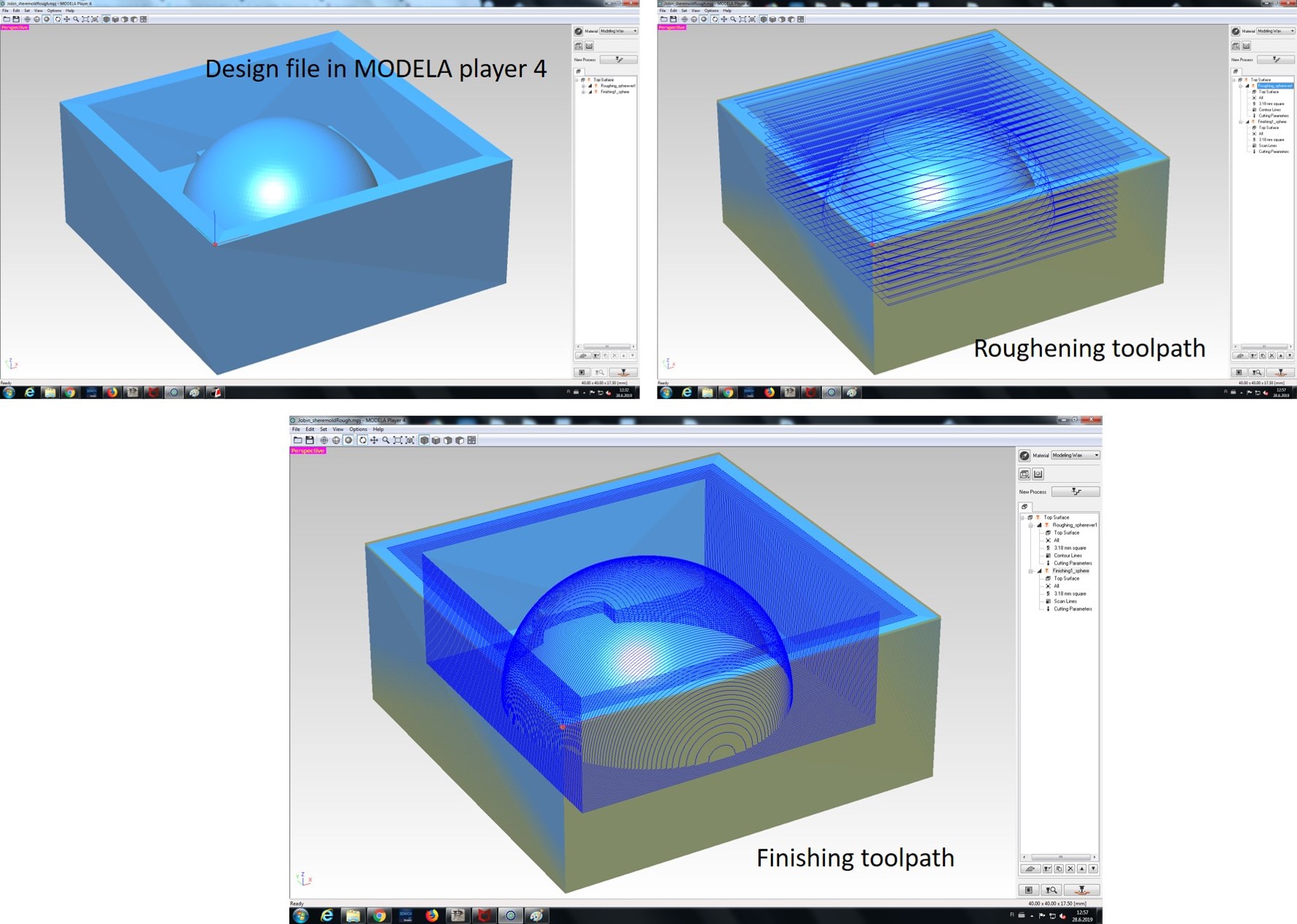The image size is (1297, 924).
Task: Select Cutting Parameters under Roughing_spherever1, Finishing window
Action: (1073, 563)
